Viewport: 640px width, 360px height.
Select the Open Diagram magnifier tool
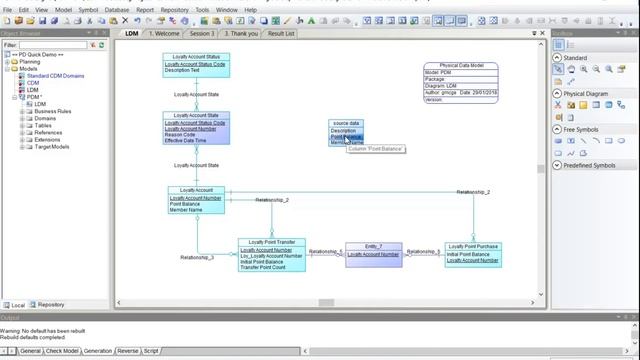click(609, 69)
